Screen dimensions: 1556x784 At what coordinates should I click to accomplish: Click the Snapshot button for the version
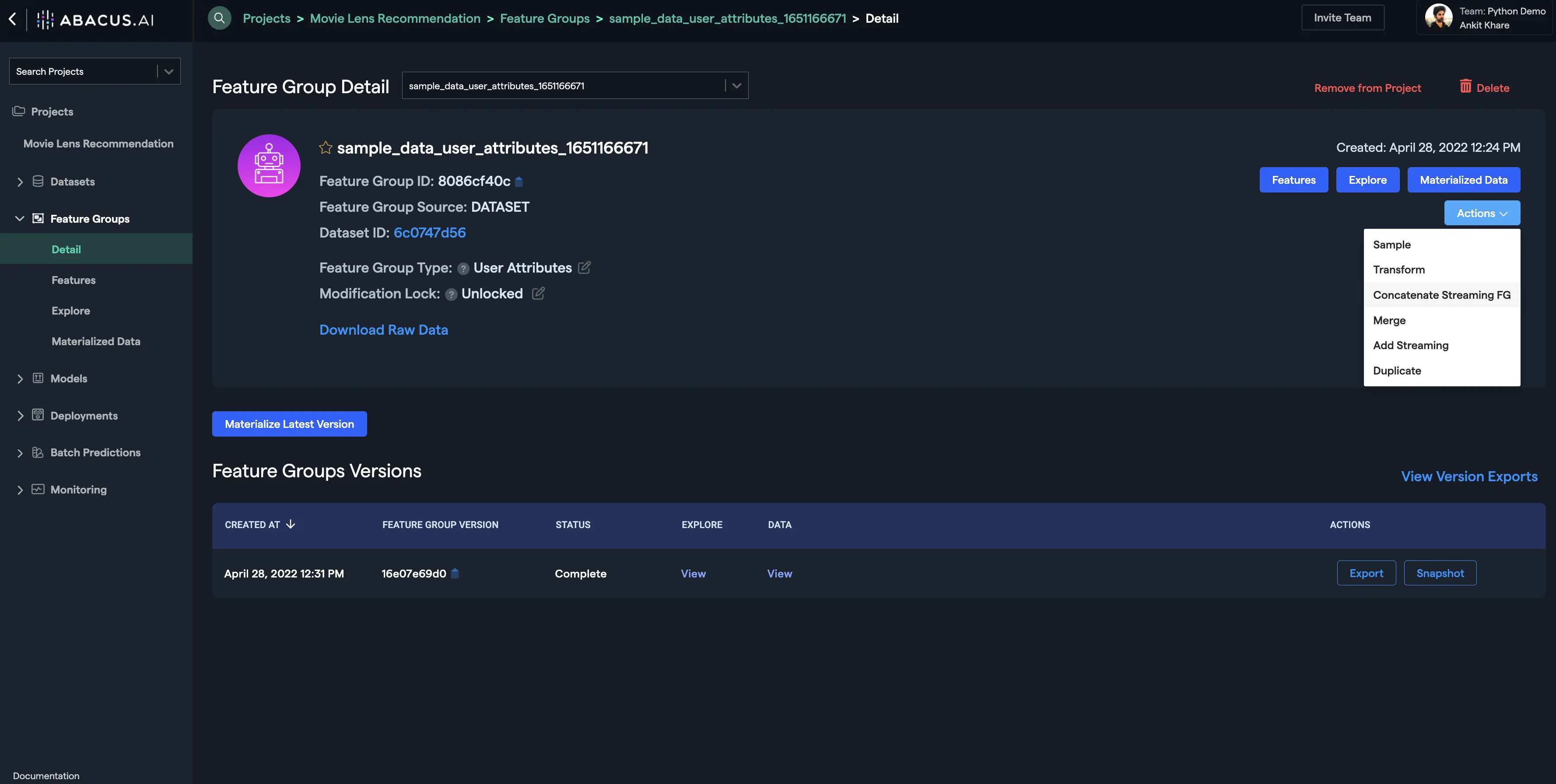(x=1440, y=573)
